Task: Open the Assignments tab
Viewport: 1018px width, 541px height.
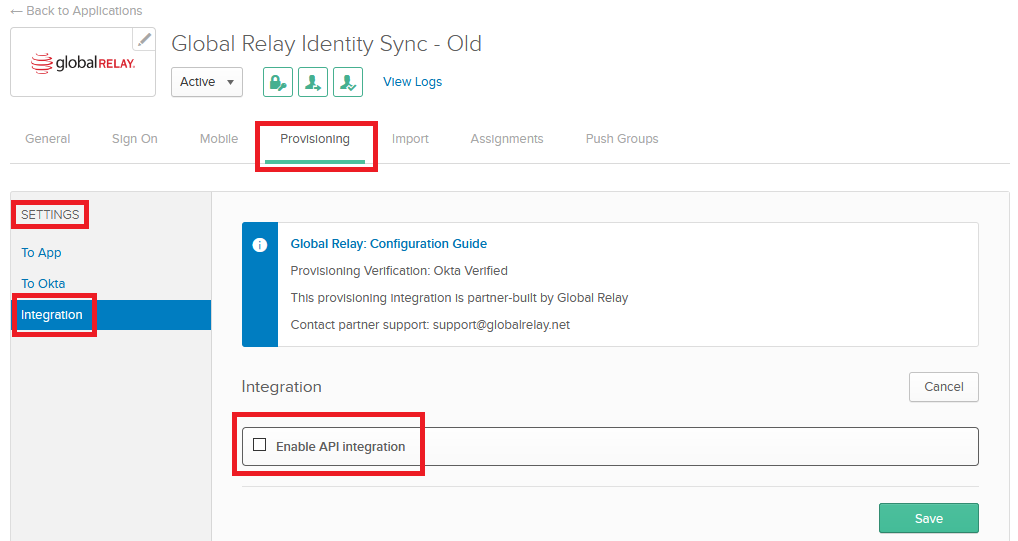Action: 507,139
